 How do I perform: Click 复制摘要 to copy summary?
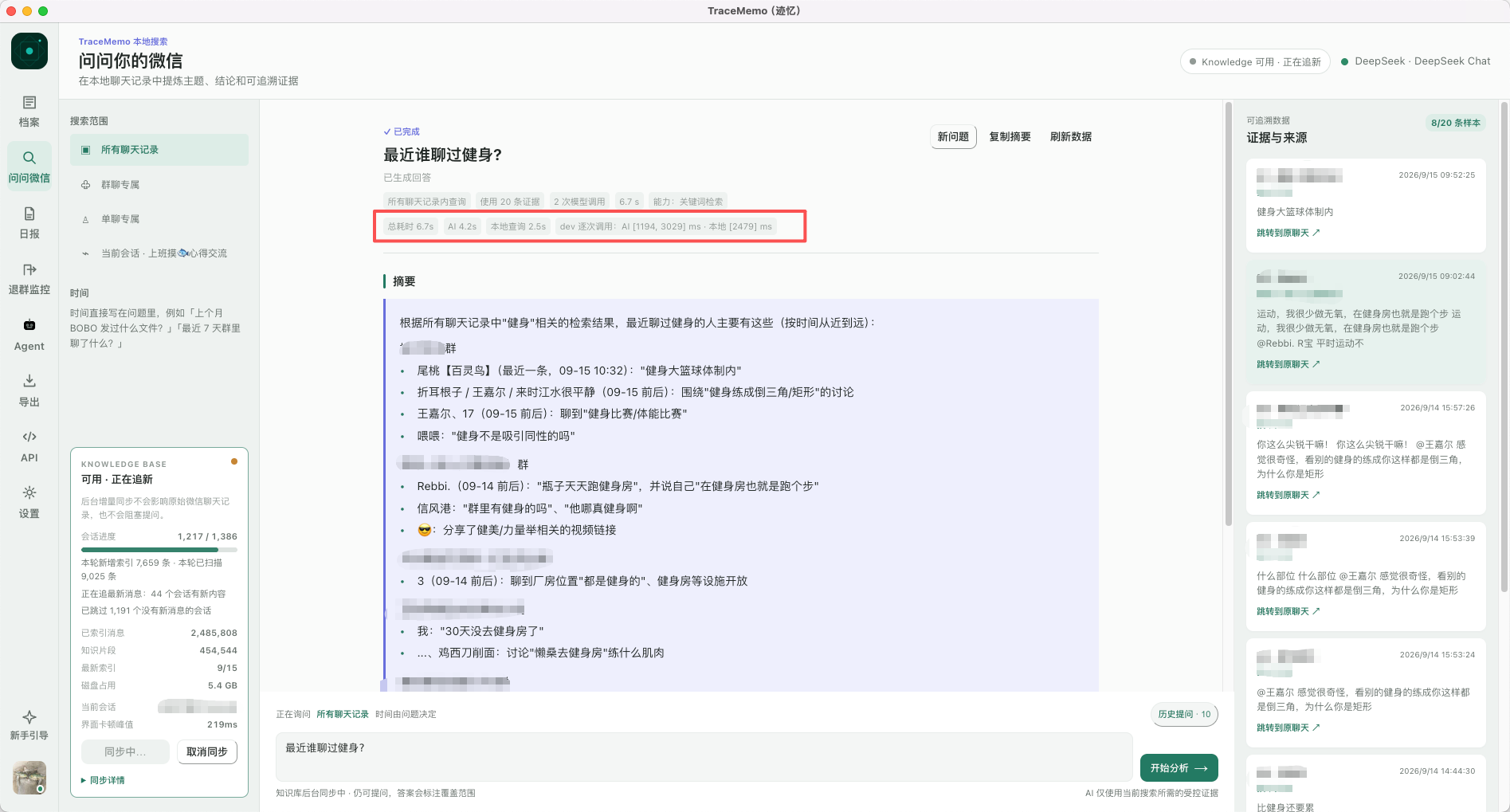[x=1010, y=137]
